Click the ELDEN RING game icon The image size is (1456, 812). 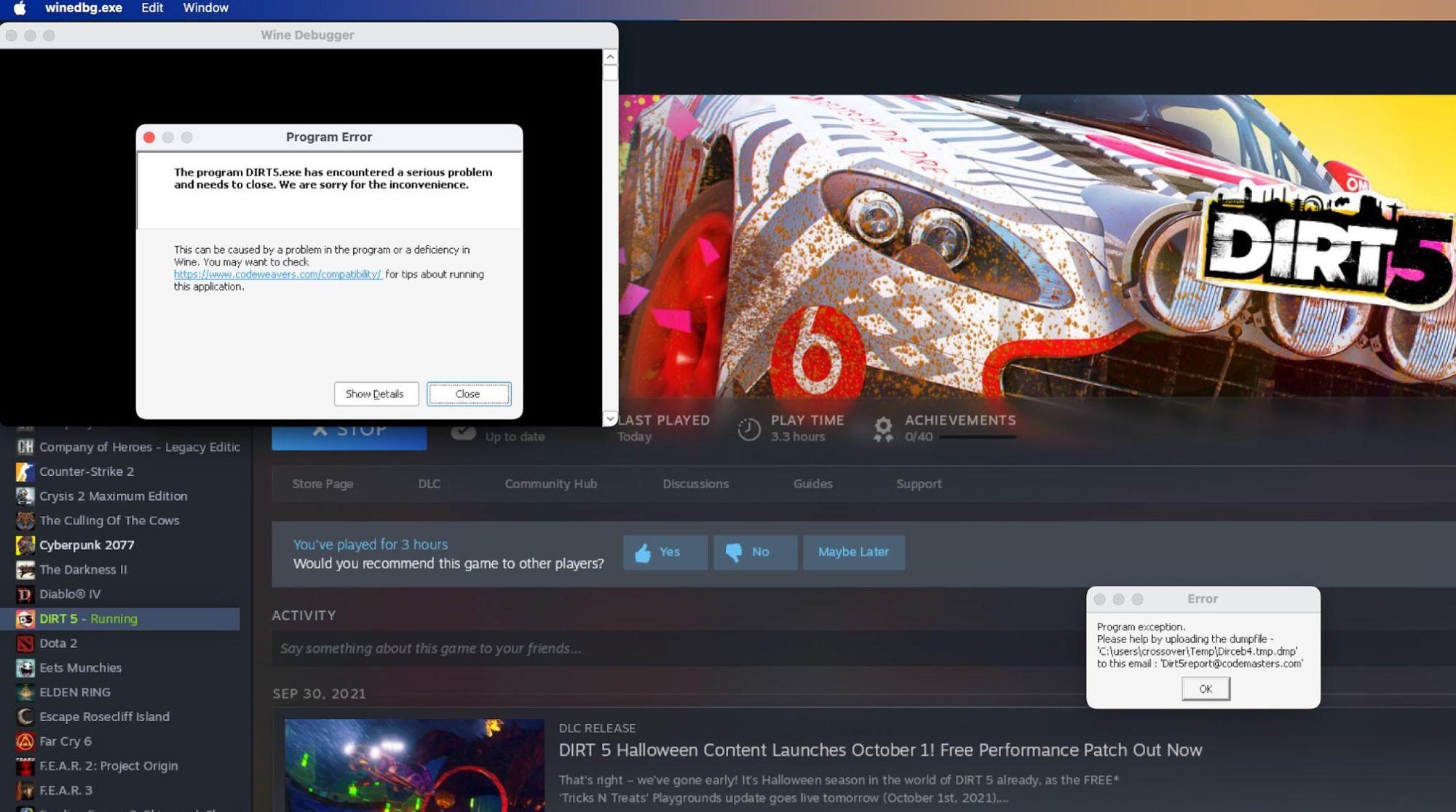coord(25,692)
